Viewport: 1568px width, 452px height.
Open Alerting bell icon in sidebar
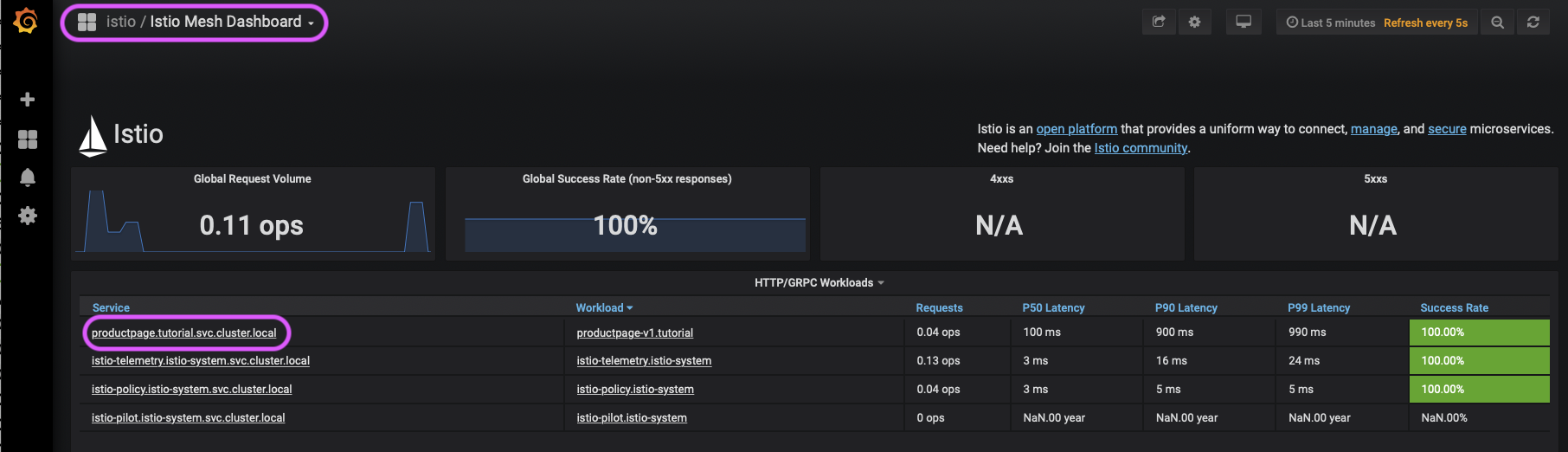[x=28, y=178]
